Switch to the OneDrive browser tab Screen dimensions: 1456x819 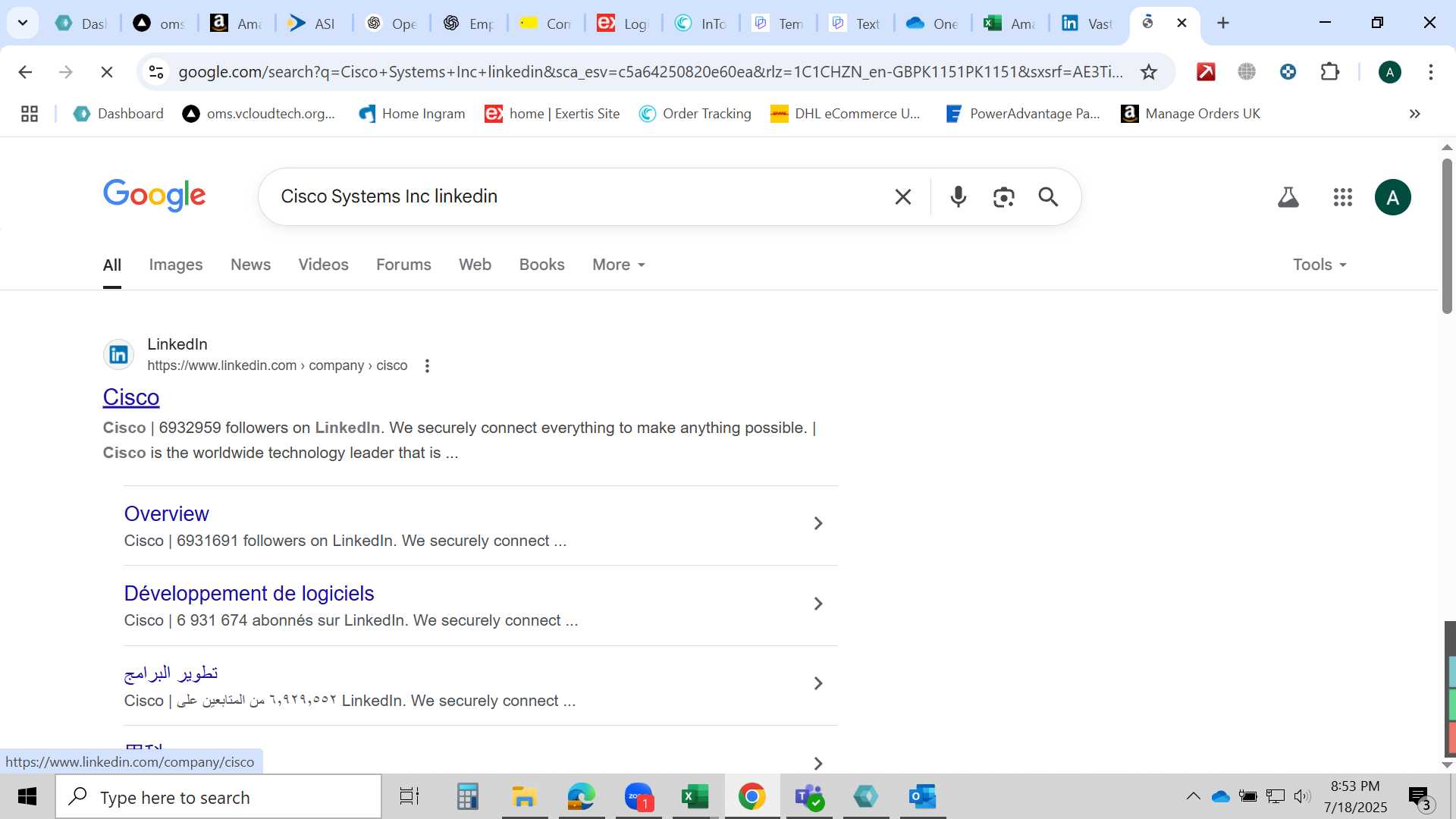point(932,24)
